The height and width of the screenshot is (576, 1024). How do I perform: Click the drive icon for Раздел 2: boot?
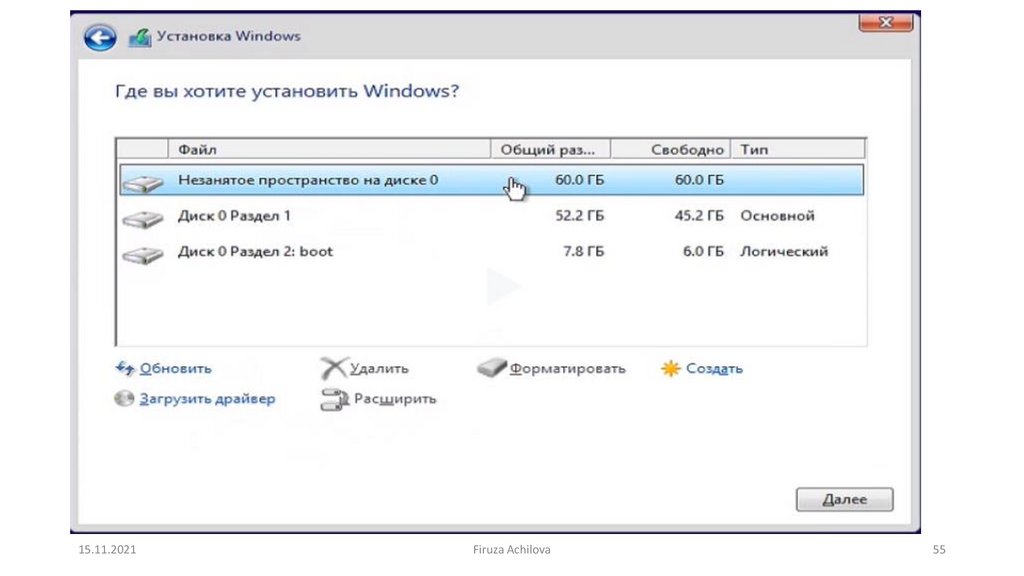click(142, 254)
